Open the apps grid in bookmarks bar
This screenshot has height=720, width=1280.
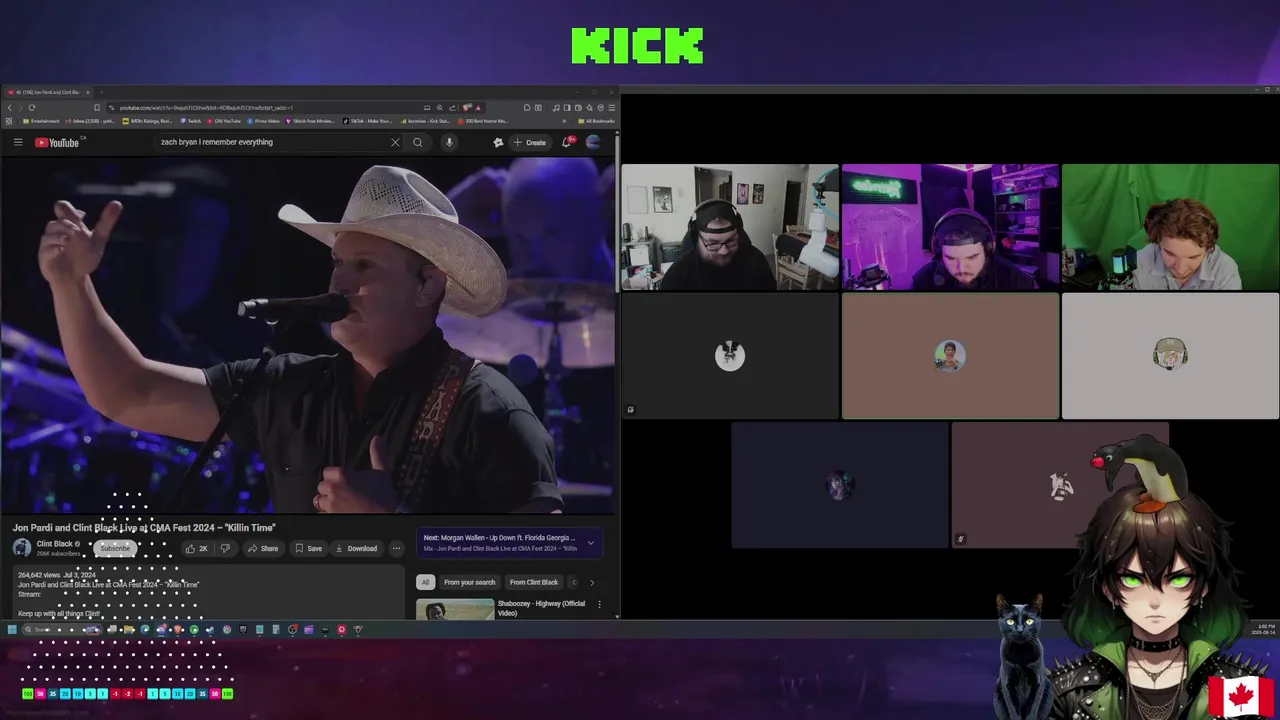click(x=8, y=121)
